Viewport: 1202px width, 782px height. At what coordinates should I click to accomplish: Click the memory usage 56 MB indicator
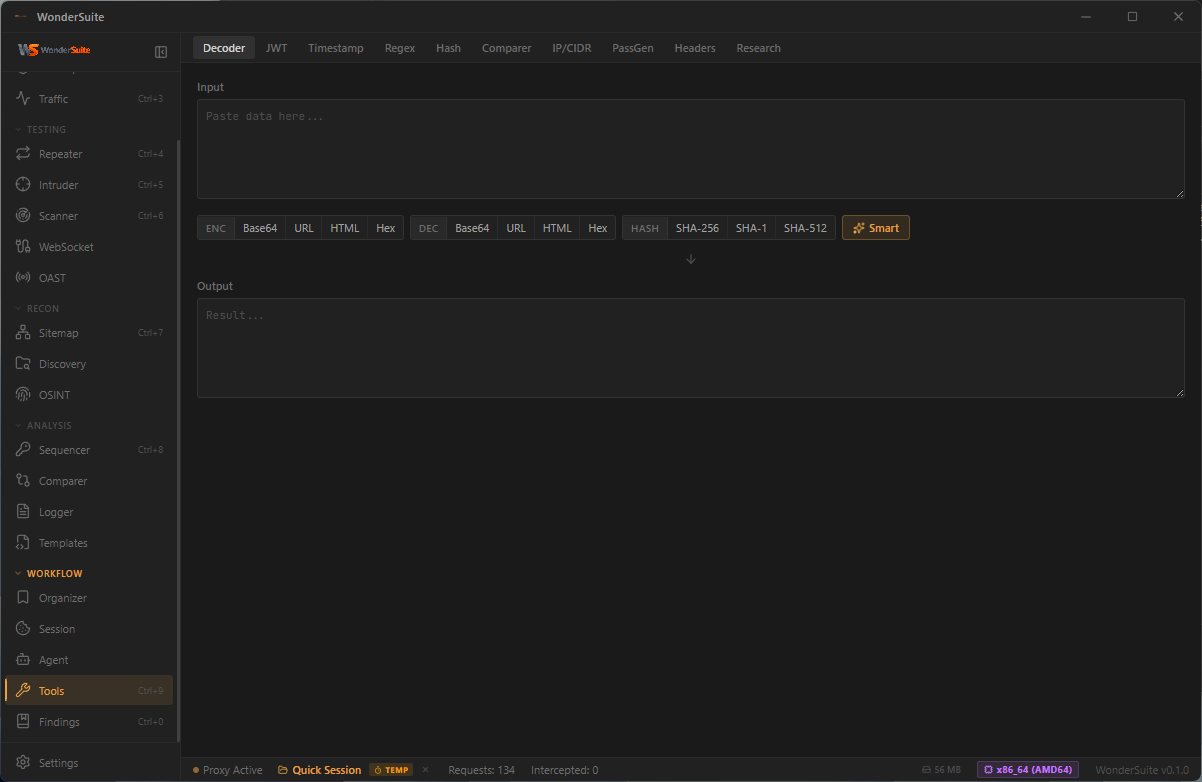(x=941, y=770)
